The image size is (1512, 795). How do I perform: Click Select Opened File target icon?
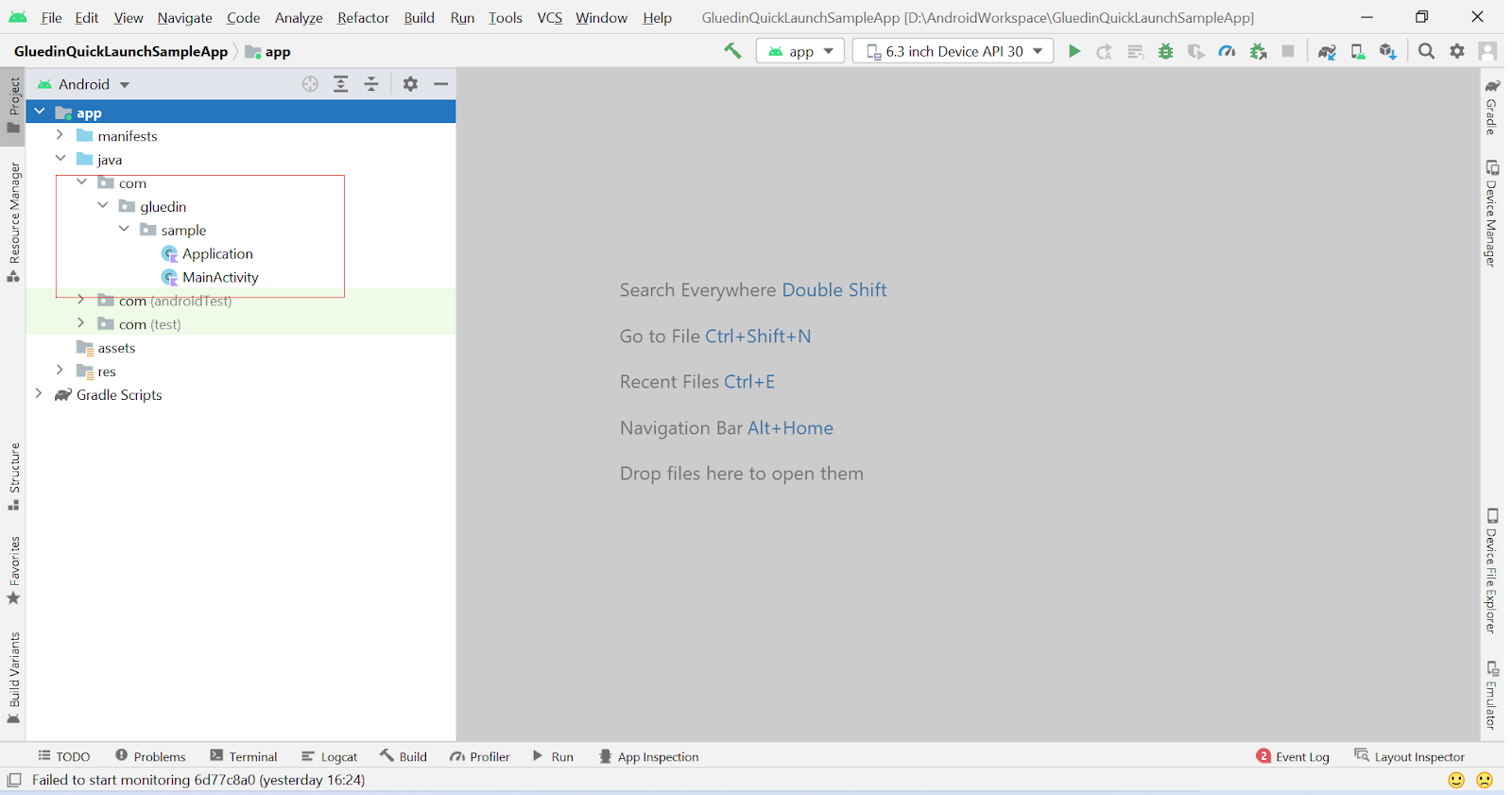pos(310,84)
